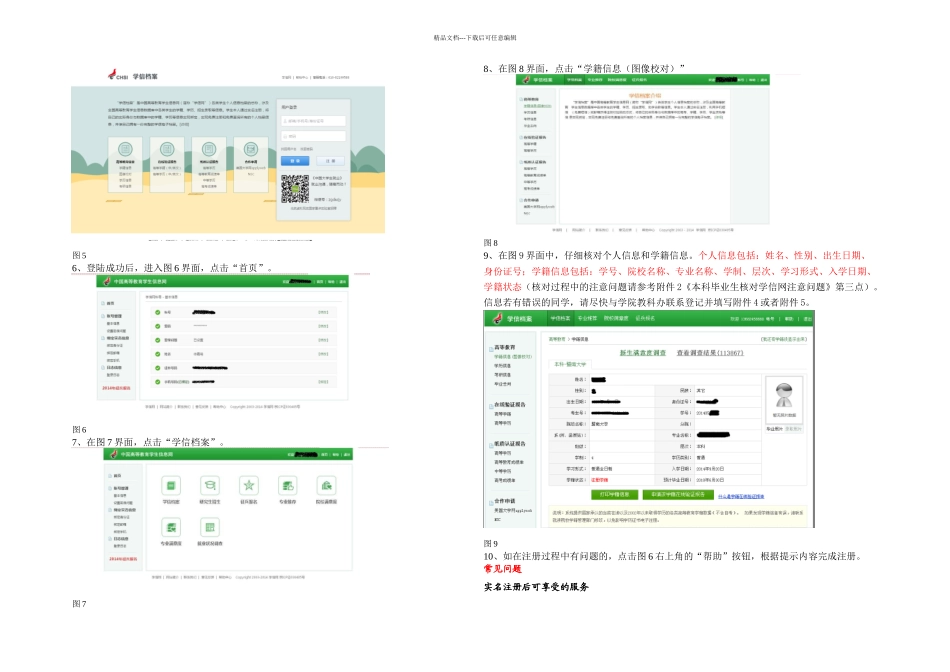
Task: Click the 合作申请 sidebar heading in figure 9
Action: point(504,501)
